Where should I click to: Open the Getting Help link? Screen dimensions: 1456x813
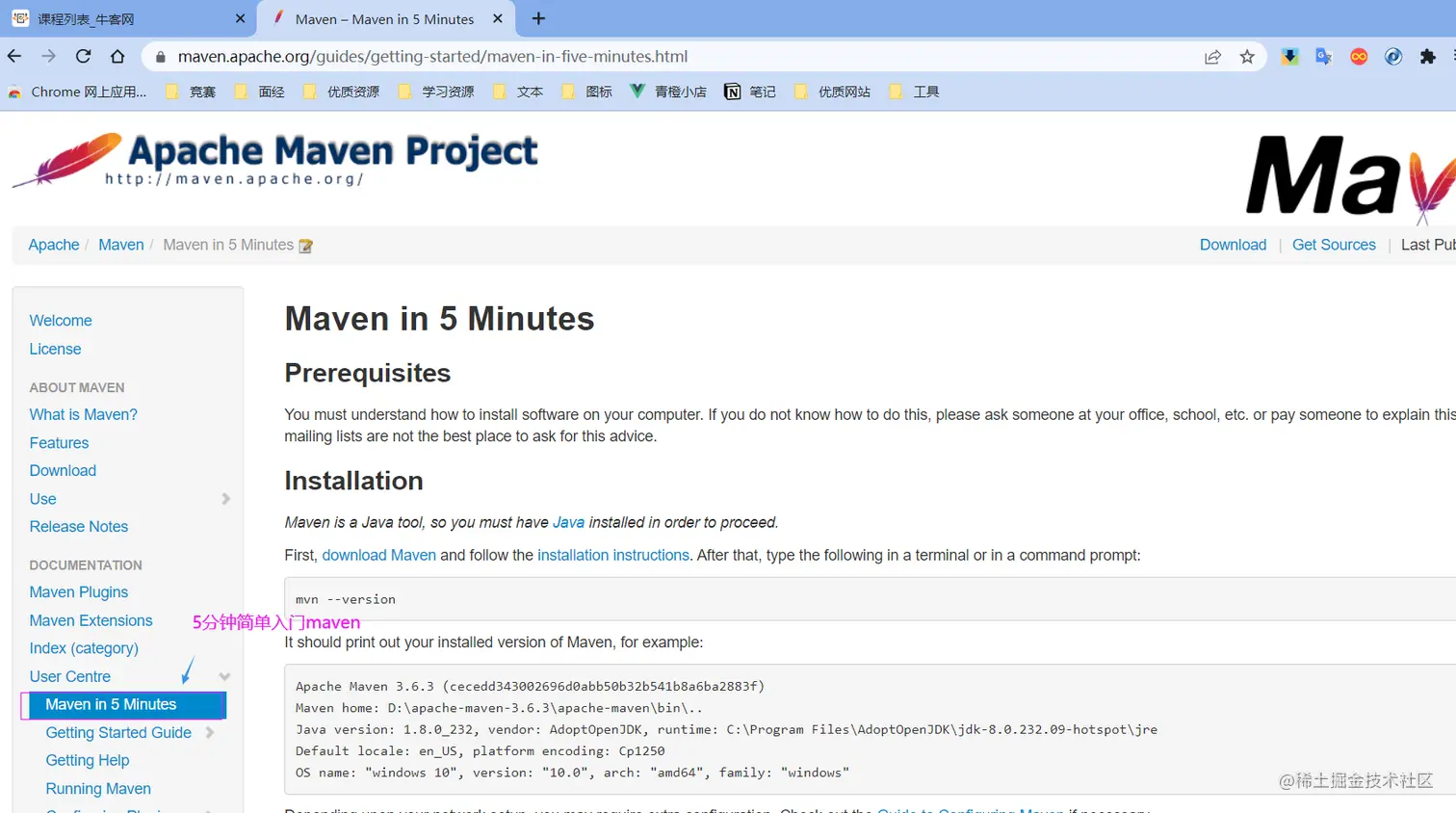click(x=87, y=760)
